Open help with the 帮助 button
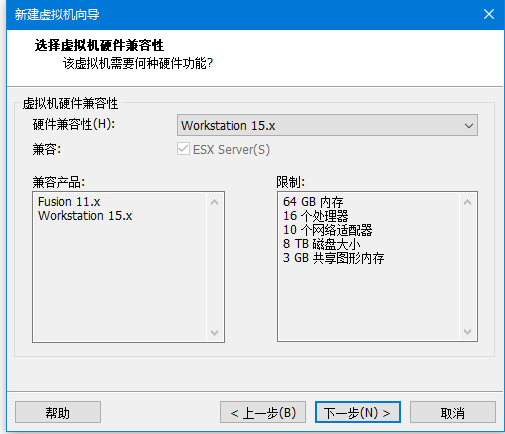 [x=58, y=412]
